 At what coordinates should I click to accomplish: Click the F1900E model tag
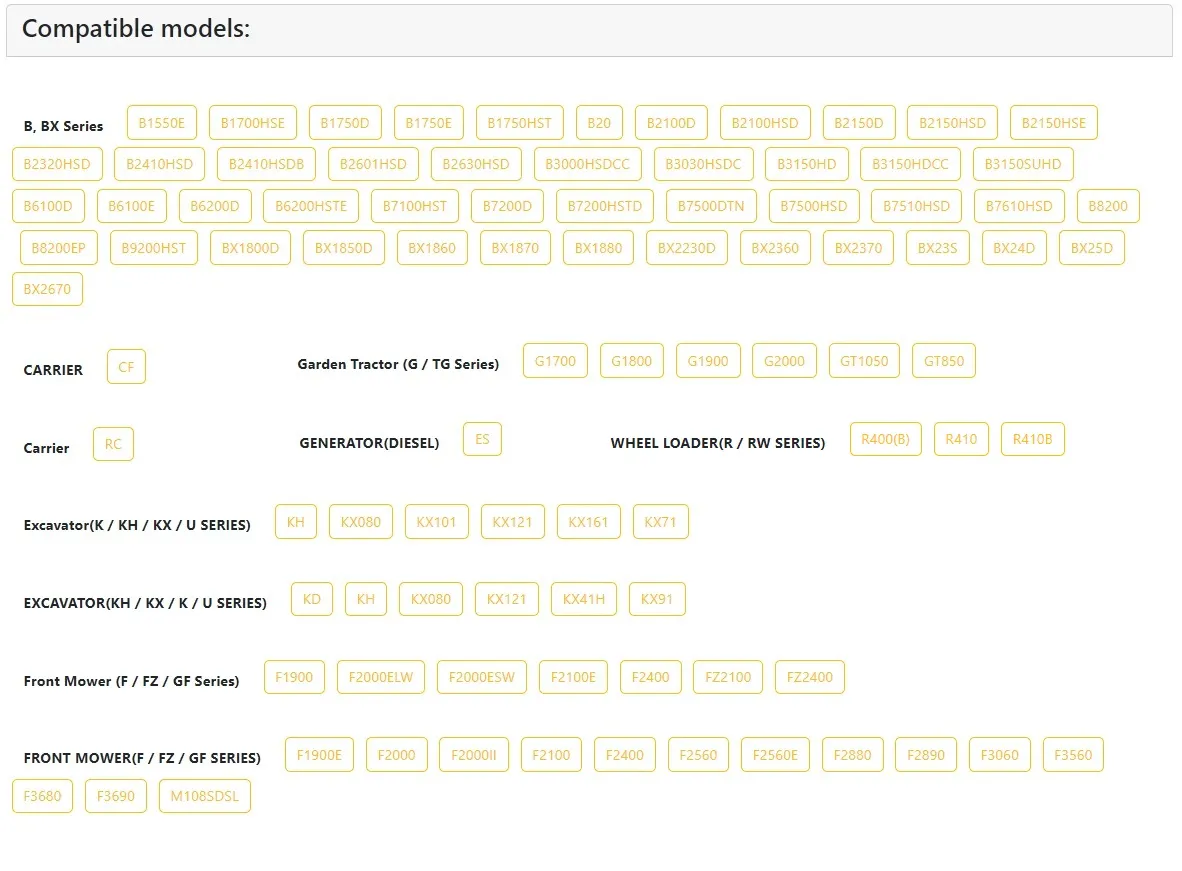(320, 755)
